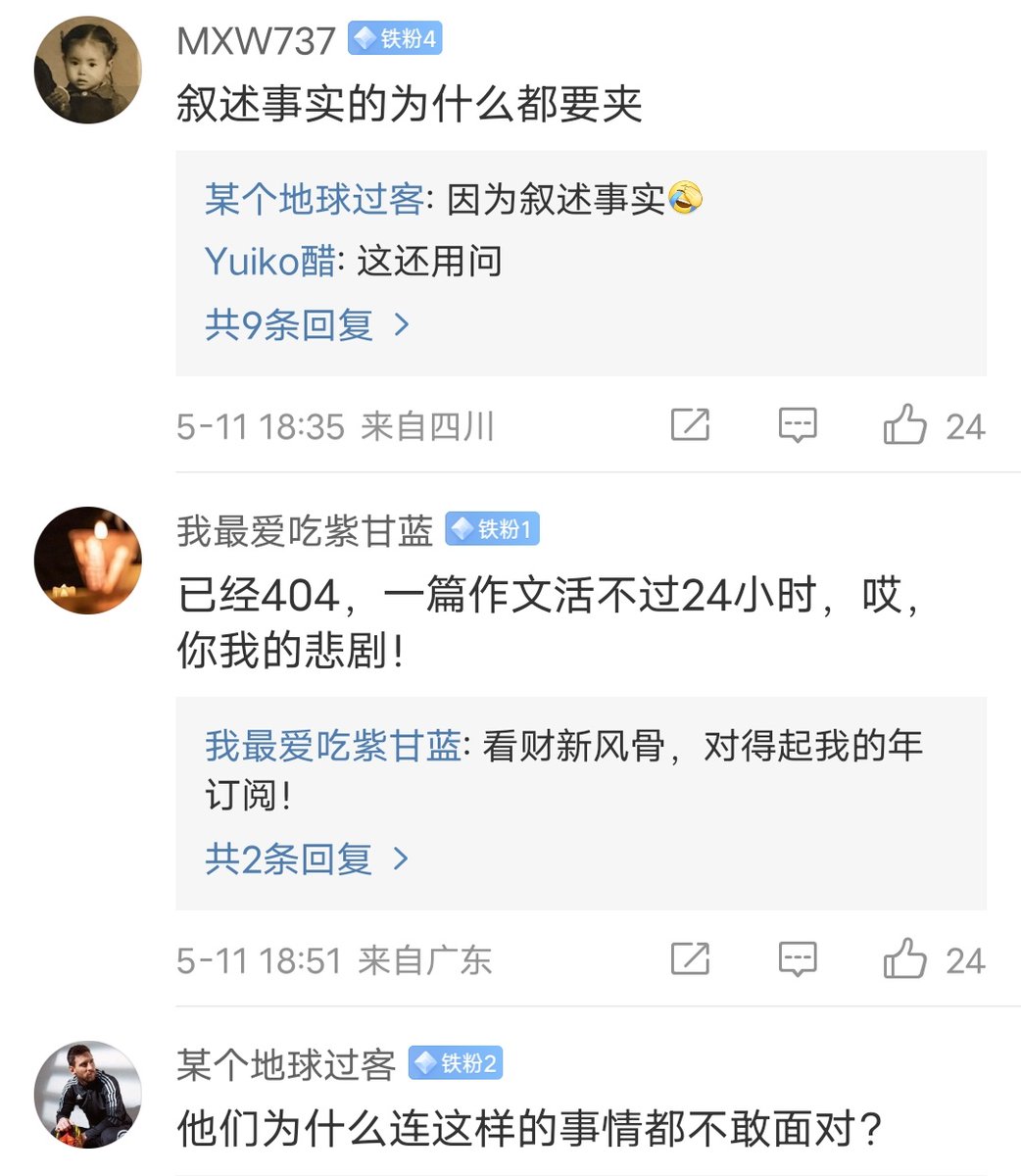The image size is (1021, 1176).
Task: Open 我最爱吃紫甘蓝's candle avatar
Action: [x=88, y=561]
